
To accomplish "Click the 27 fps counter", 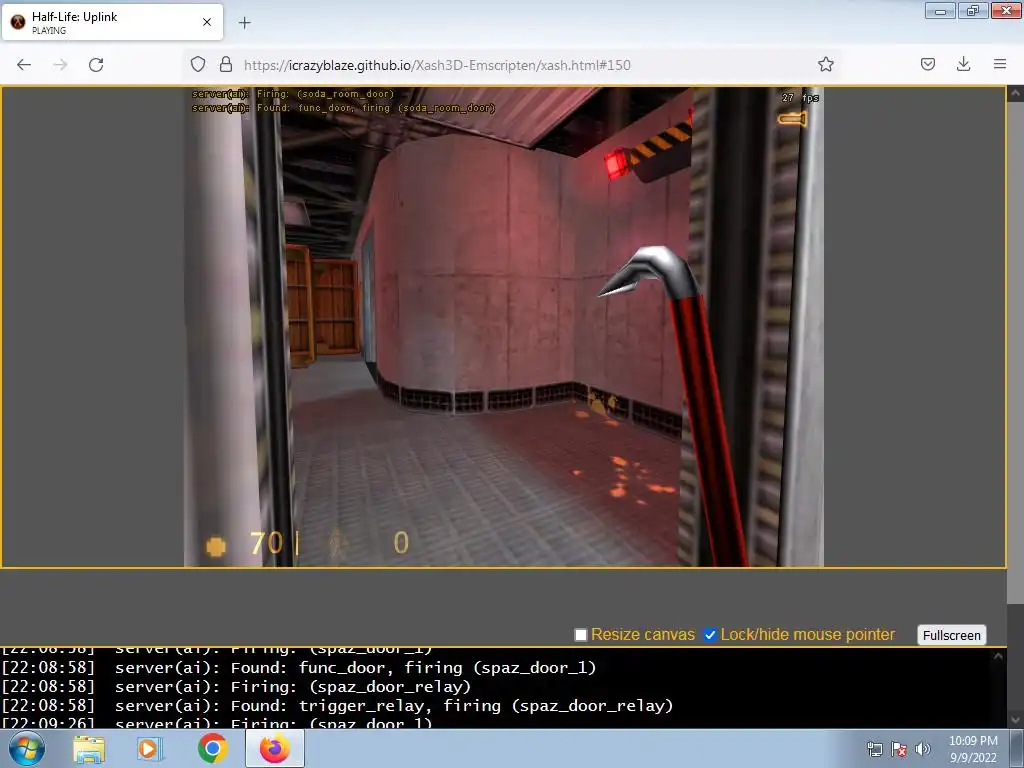I will click(x=800, y=98).
